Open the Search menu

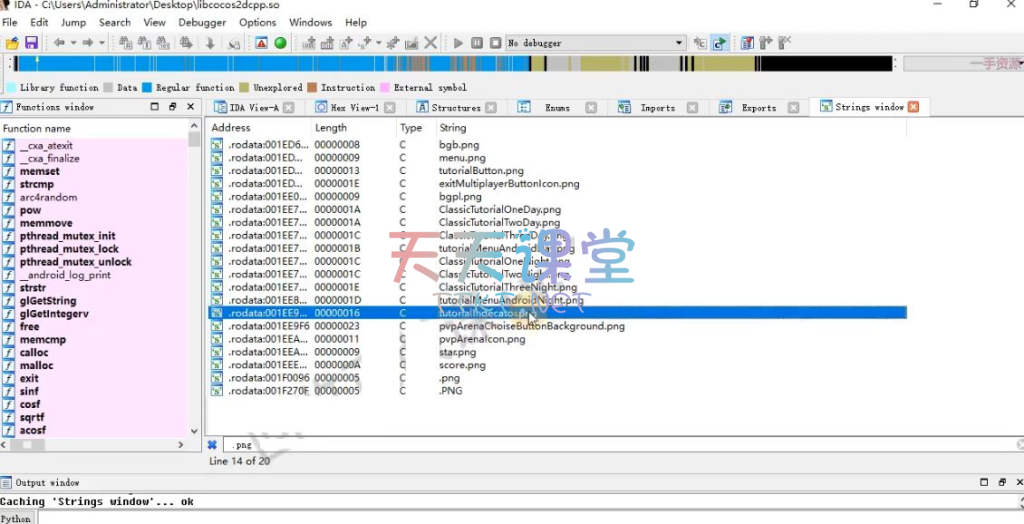click(114, 22)
